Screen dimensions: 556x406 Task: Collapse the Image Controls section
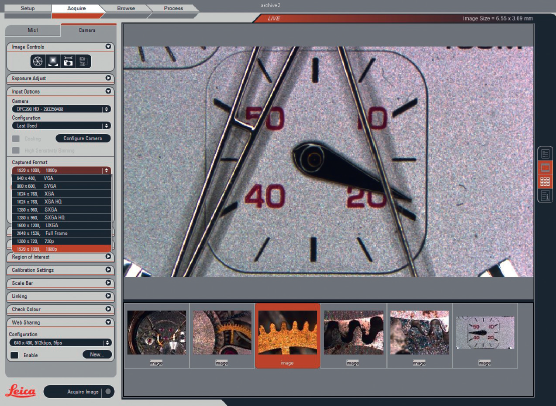point(108,46)
